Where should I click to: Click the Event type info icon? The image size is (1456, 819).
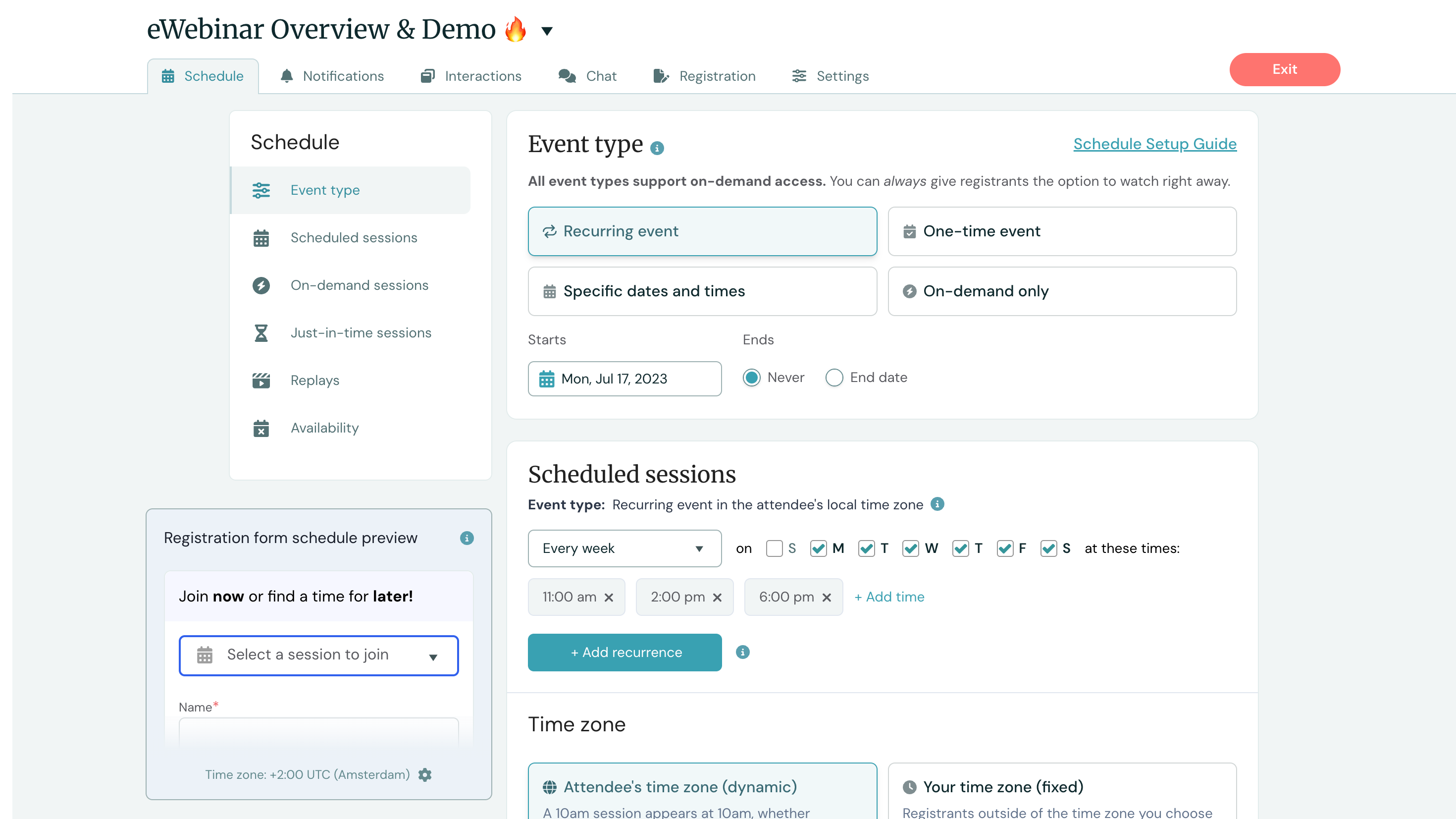pyautogui.click(x=657, y=148)
